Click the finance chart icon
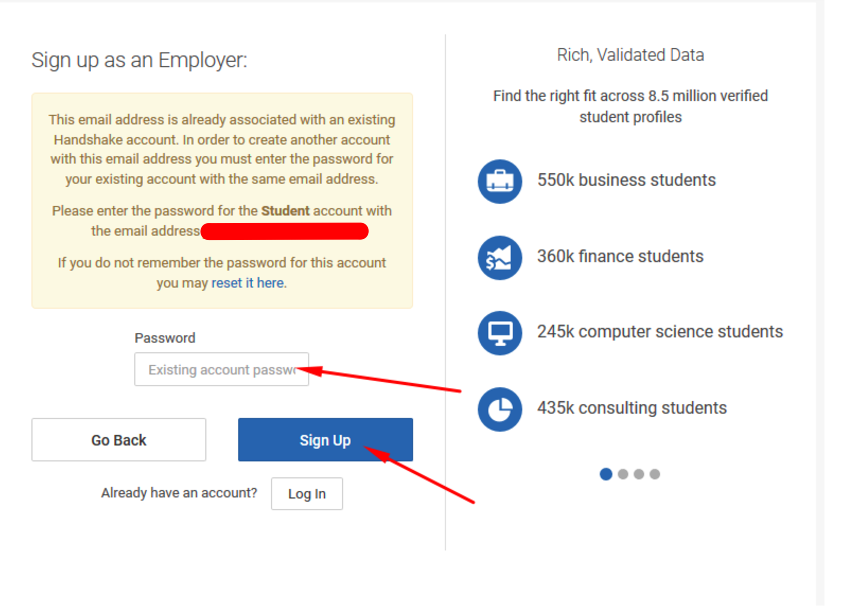845x609 pixels. [x=500, y=257]
